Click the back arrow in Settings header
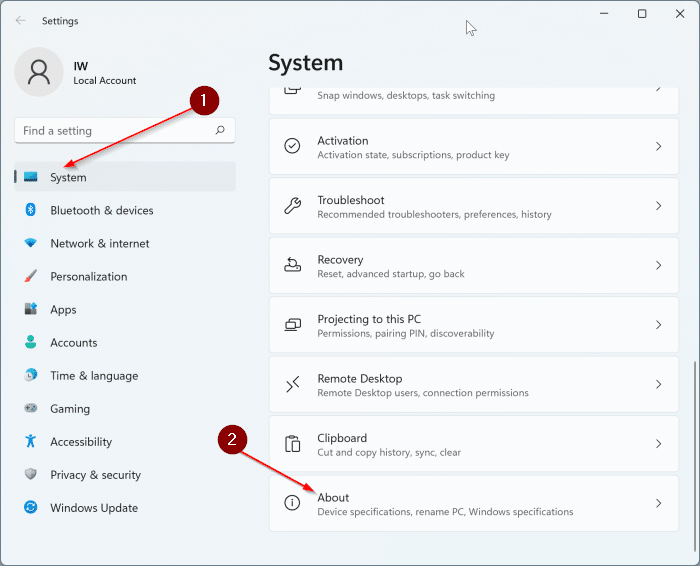 pos(21,21)
